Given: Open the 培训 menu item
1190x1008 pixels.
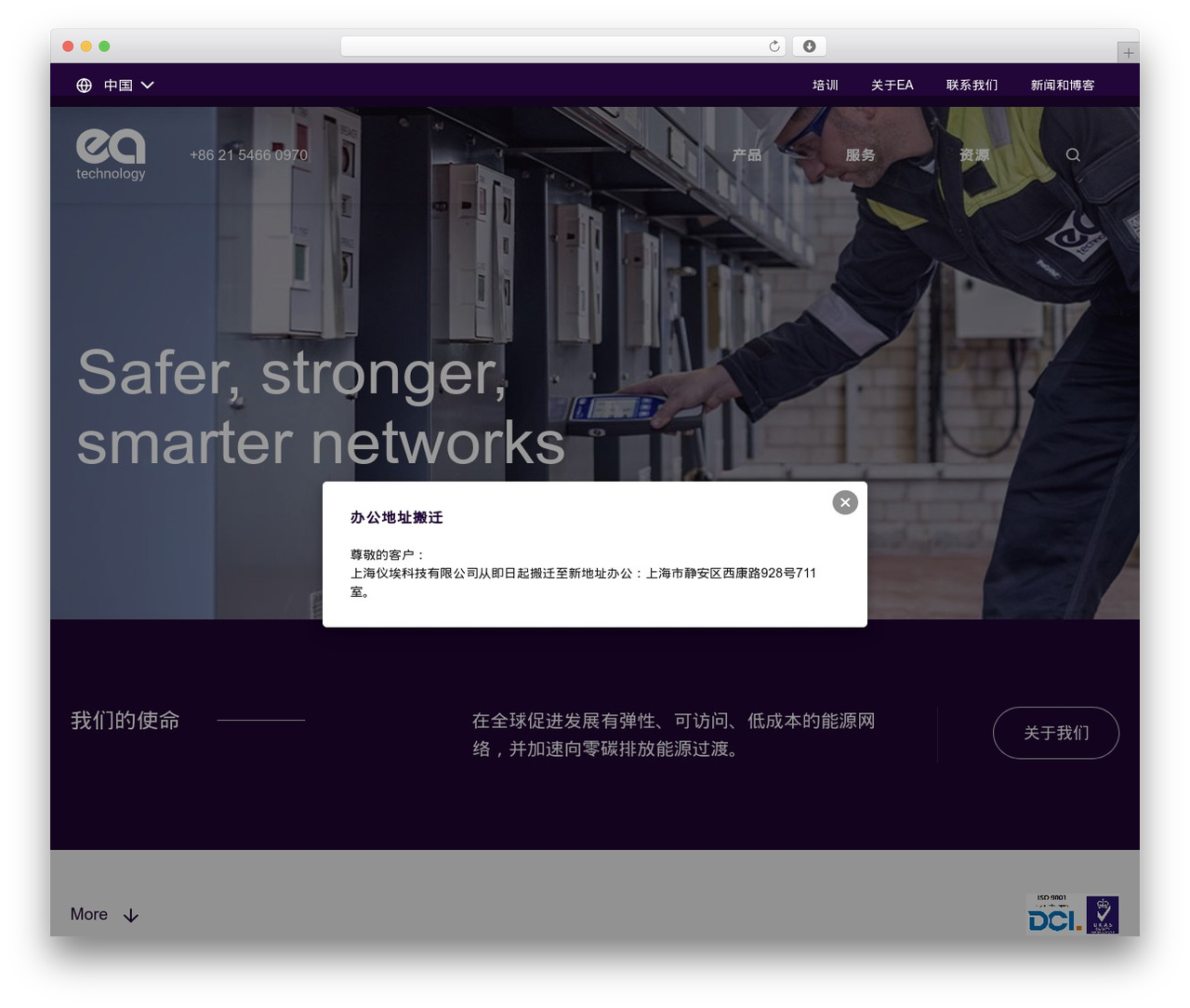Looking at the screenshot, I should [x=825, y=86].
